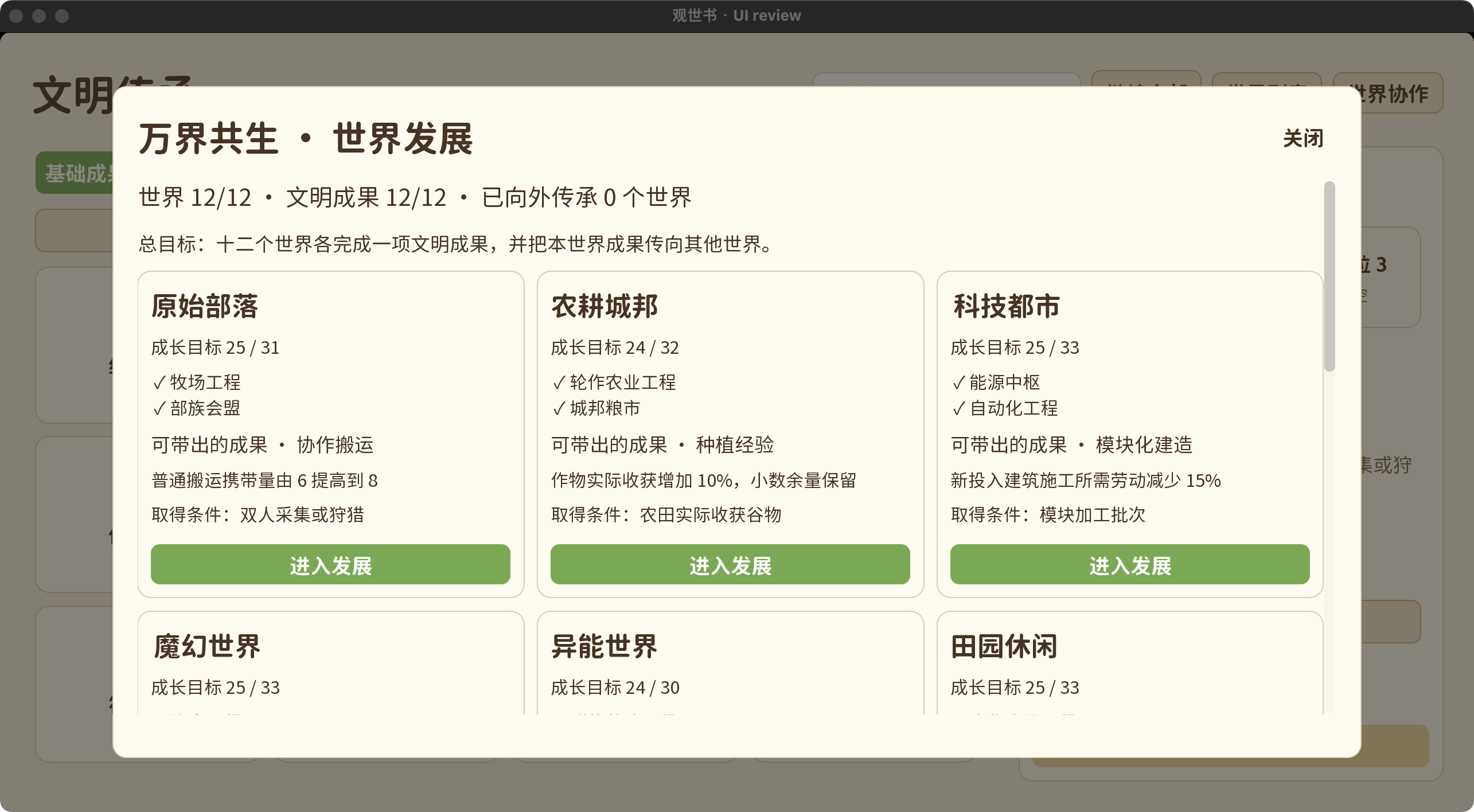Select the 牧场工程 checked item

(x=197, y=382)
